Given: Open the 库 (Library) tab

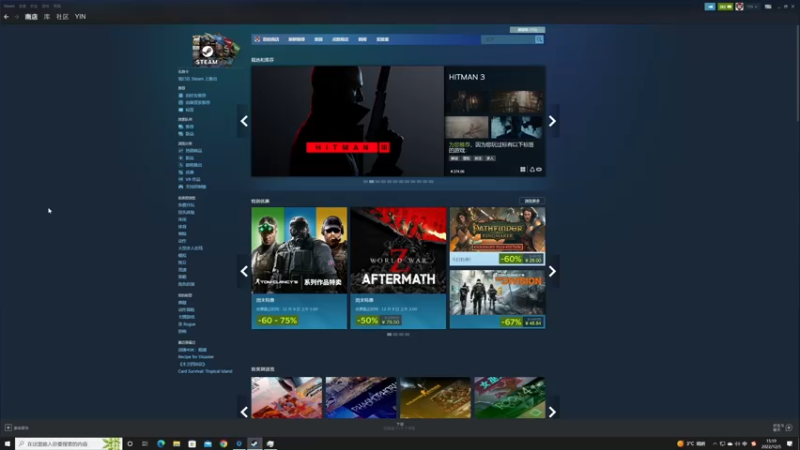Looking at the screenshot, I should point(47,17).
